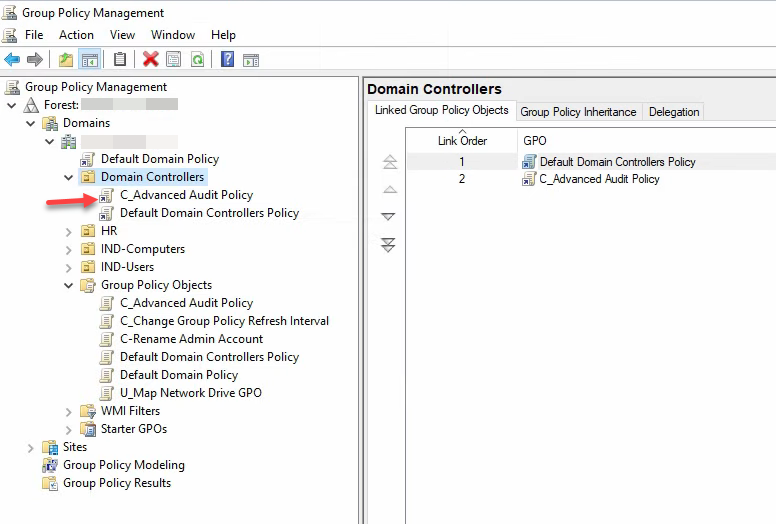Expand the WMI Filters node
Viewport: 776px width, 524px height.
(x=68, y=412)
